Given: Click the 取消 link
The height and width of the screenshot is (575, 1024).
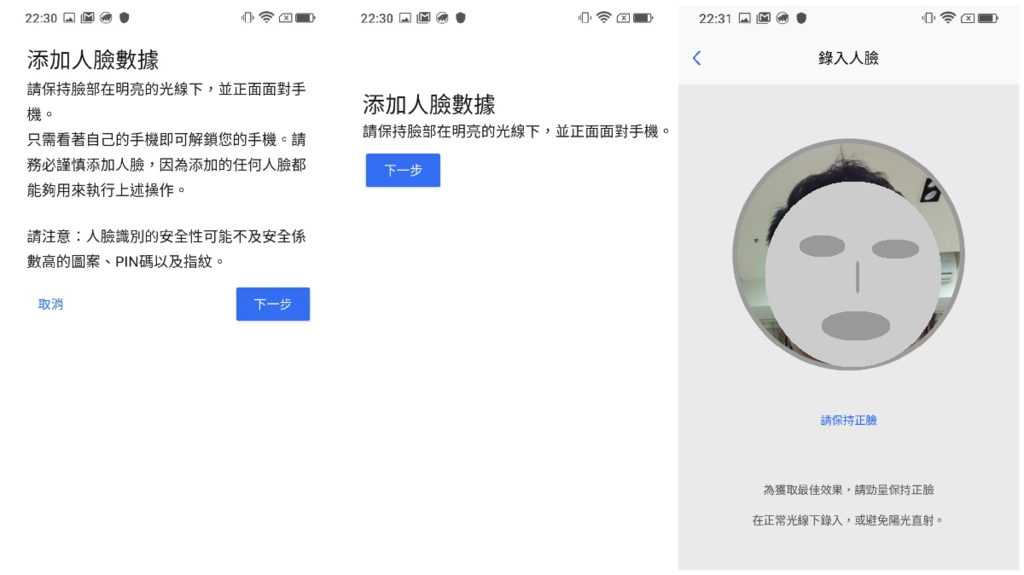Looking at the screenshot, I should [x=50, y=304].
